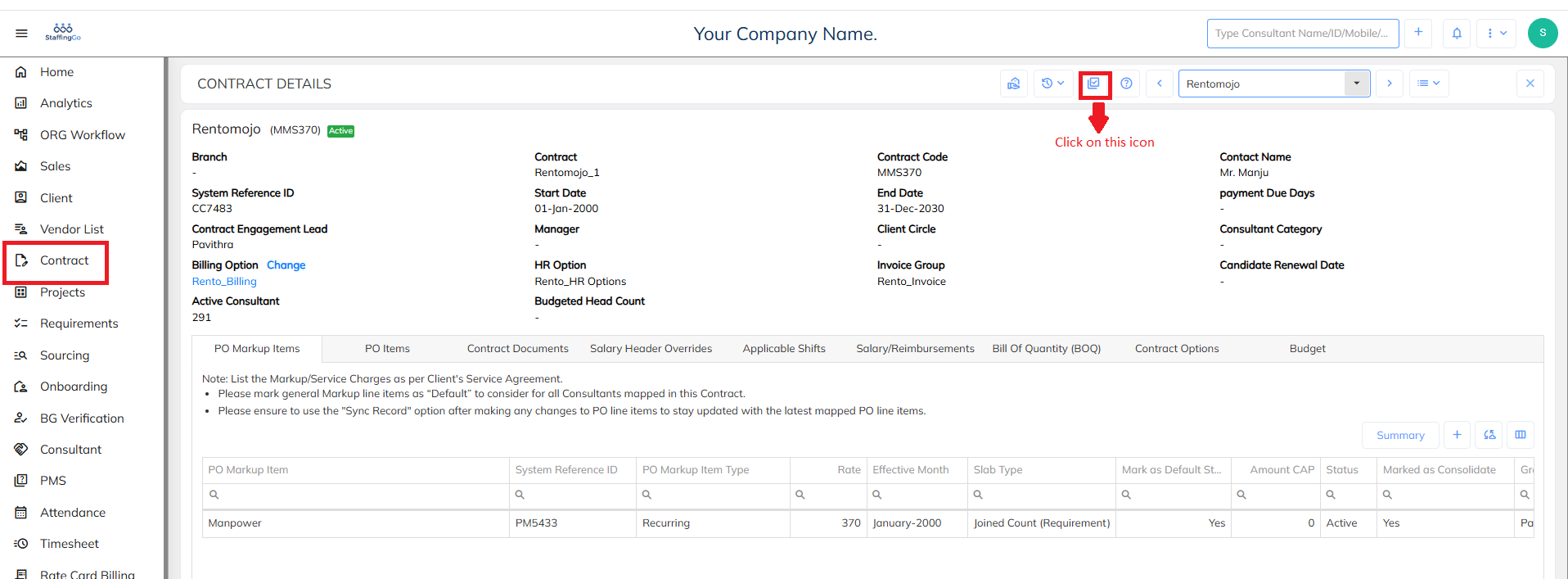Image resolution: width=1568 pixels, height=579 pixels.
Task: Select the Manpower row cell
Action: click(356, 523)
